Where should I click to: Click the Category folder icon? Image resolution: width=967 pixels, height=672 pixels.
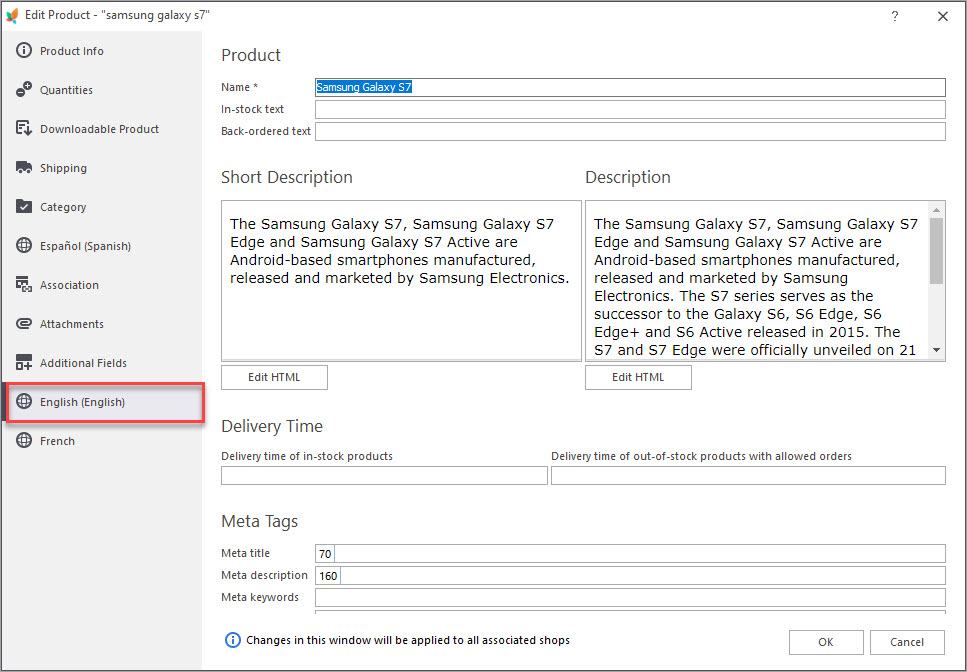(x=23, y=207)
